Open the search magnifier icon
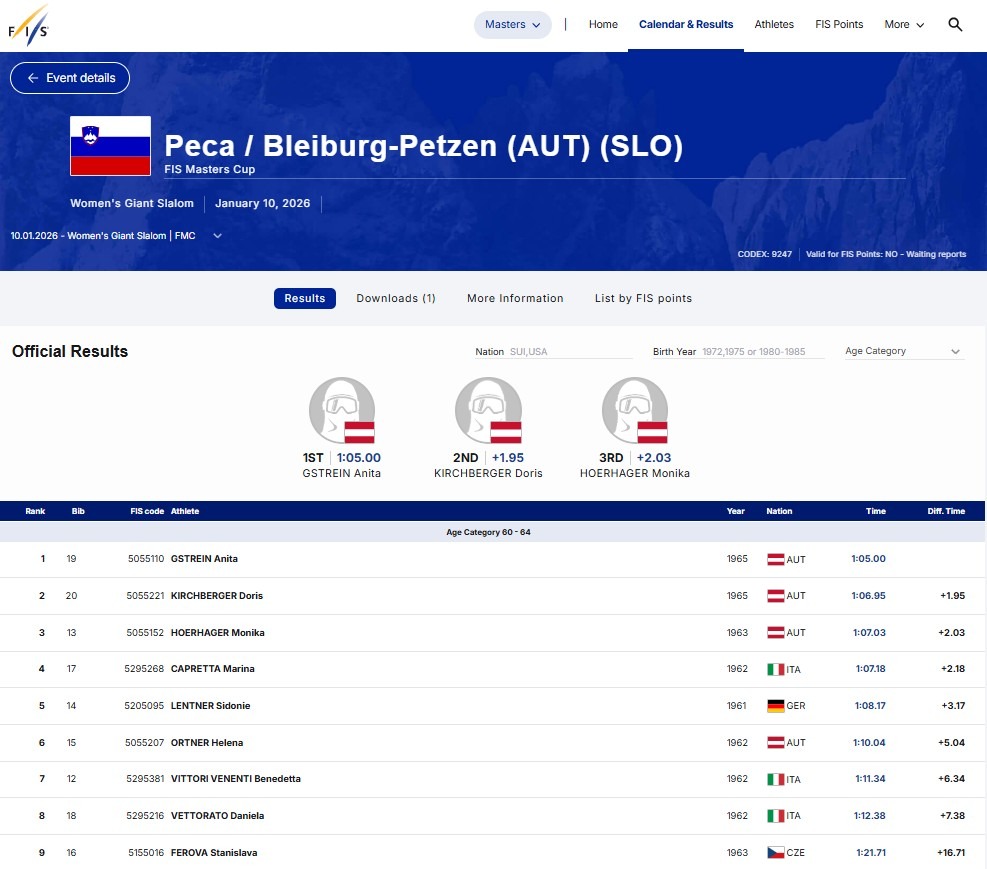This screenshot has height=869, width=987. point(955,25)
